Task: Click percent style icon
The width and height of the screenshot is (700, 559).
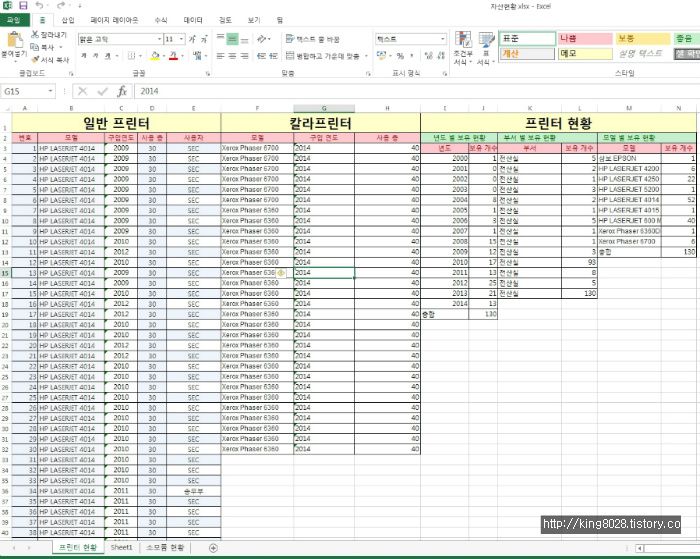Action: point(400,56)
